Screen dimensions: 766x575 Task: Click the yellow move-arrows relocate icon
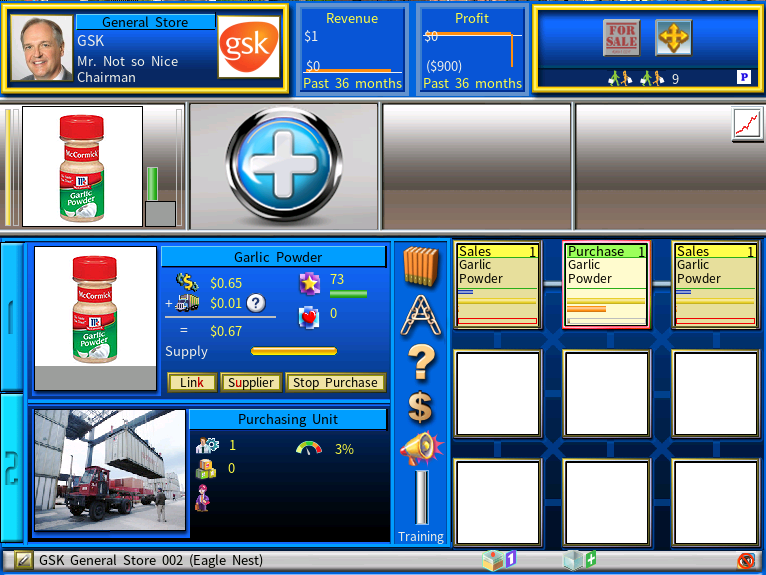point(673,38)
